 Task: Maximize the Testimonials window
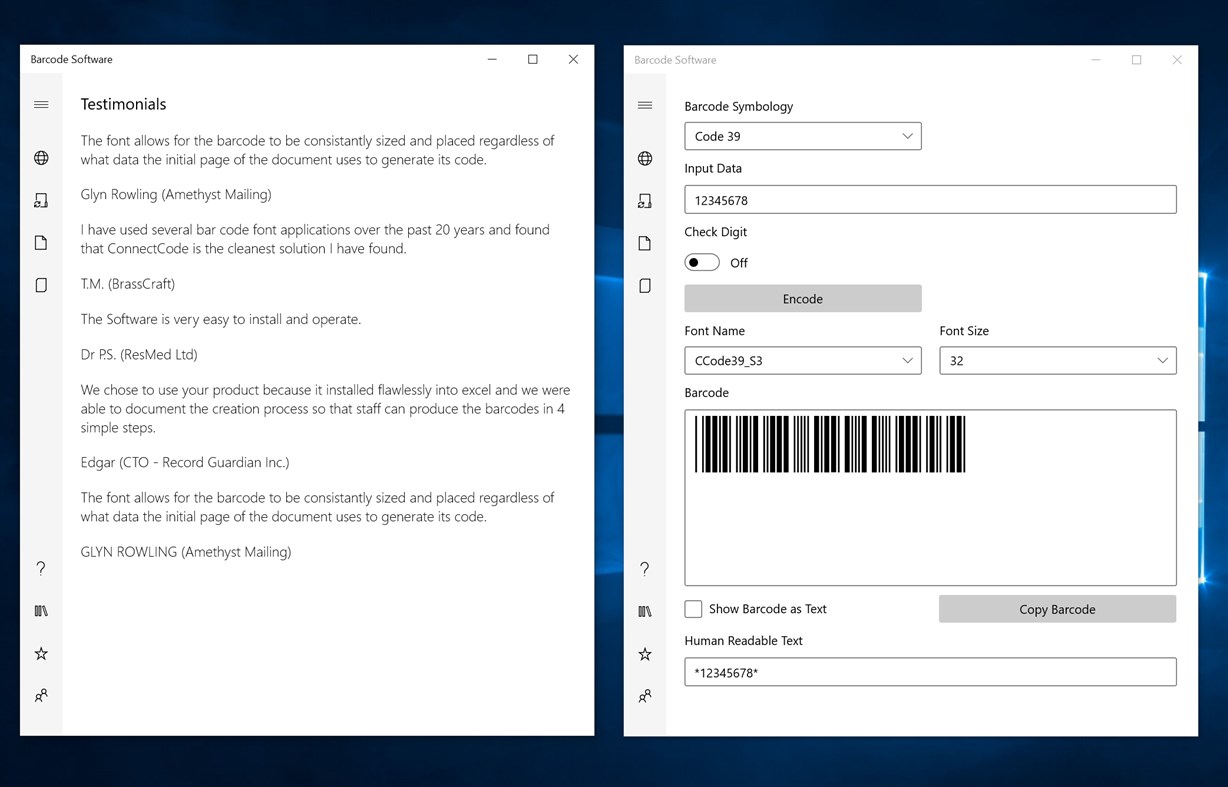[533, 59]
